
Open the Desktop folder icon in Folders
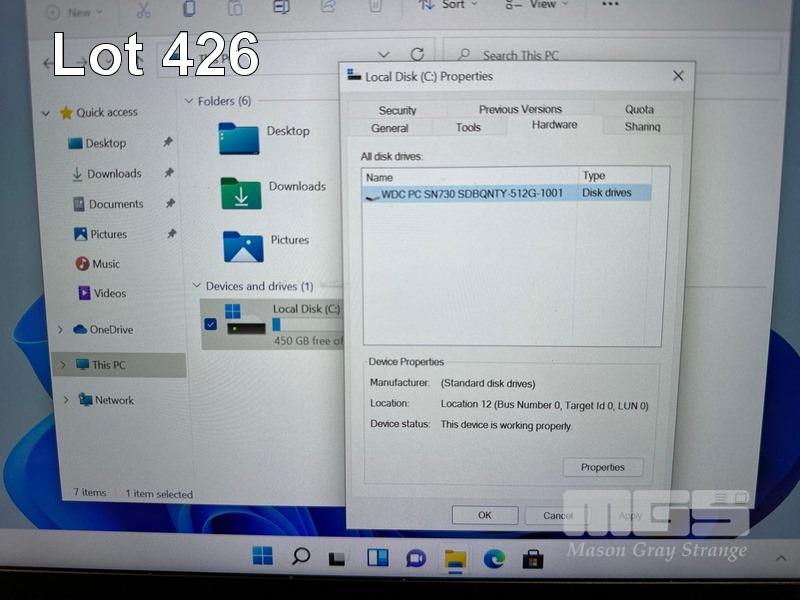point(238,138)
